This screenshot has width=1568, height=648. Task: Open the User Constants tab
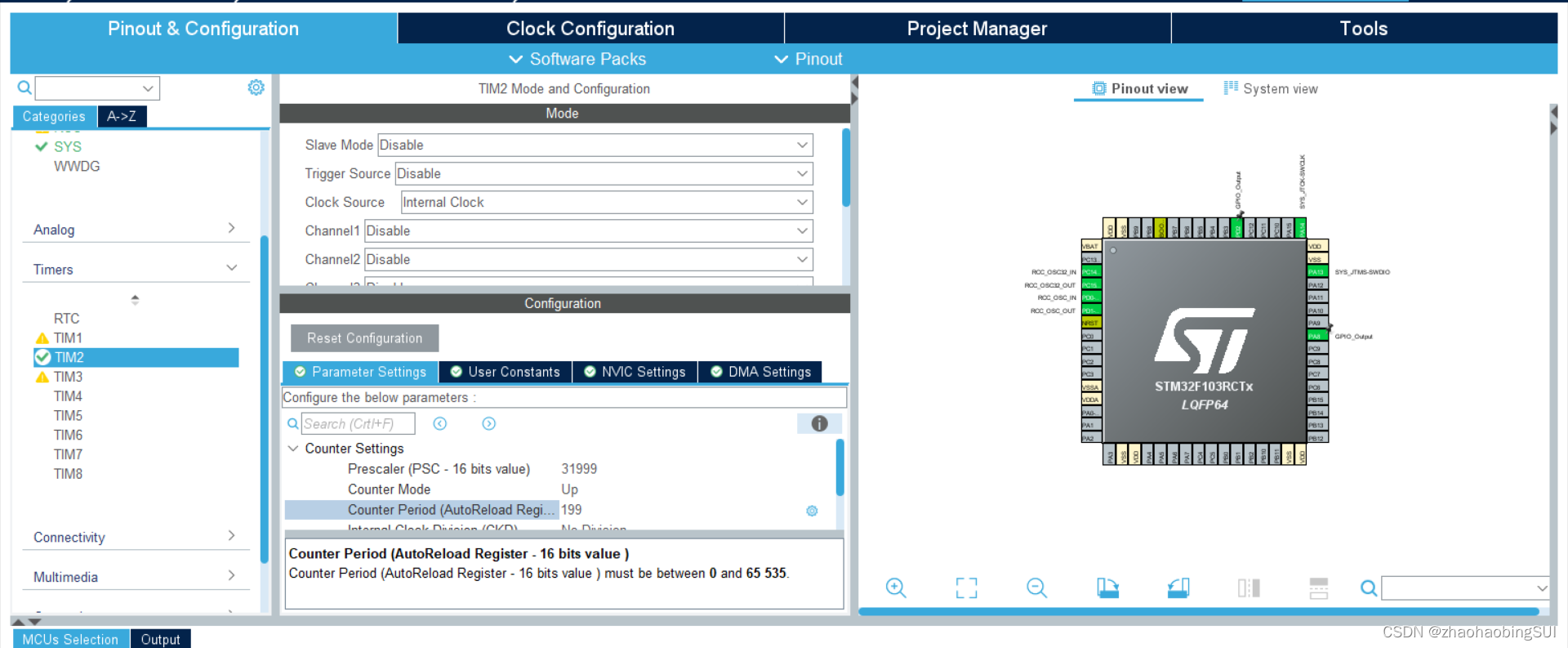(x=506, y=372)
